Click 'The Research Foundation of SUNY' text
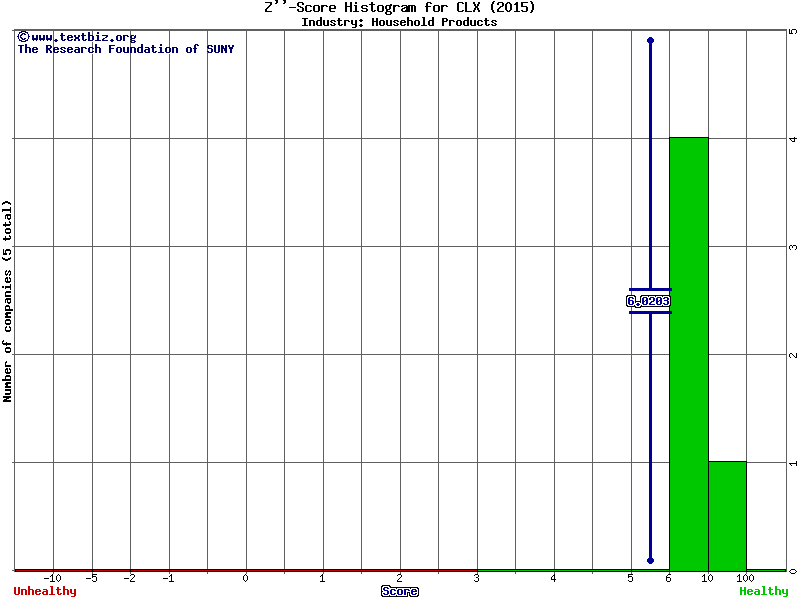This screenshot has width=800, height=600. pos(126,49)
